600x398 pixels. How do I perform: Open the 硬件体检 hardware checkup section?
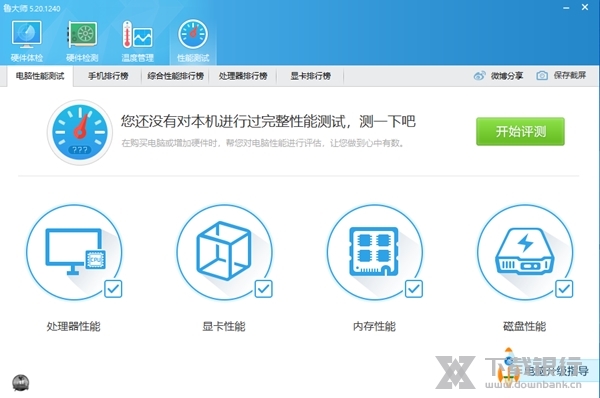[x=27, y=41]
